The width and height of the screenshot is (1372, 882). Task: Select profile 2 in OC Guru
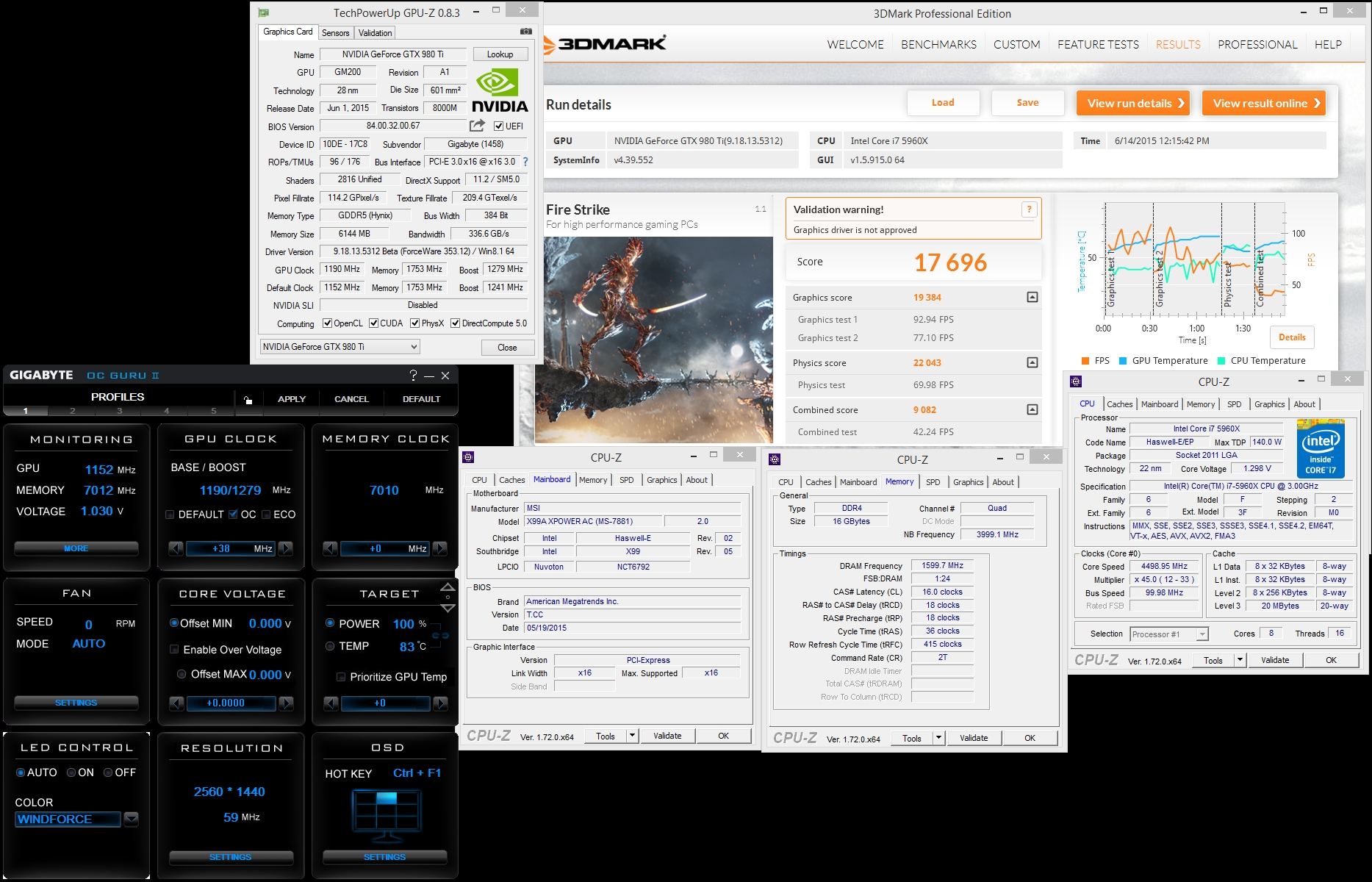[72, 411]
